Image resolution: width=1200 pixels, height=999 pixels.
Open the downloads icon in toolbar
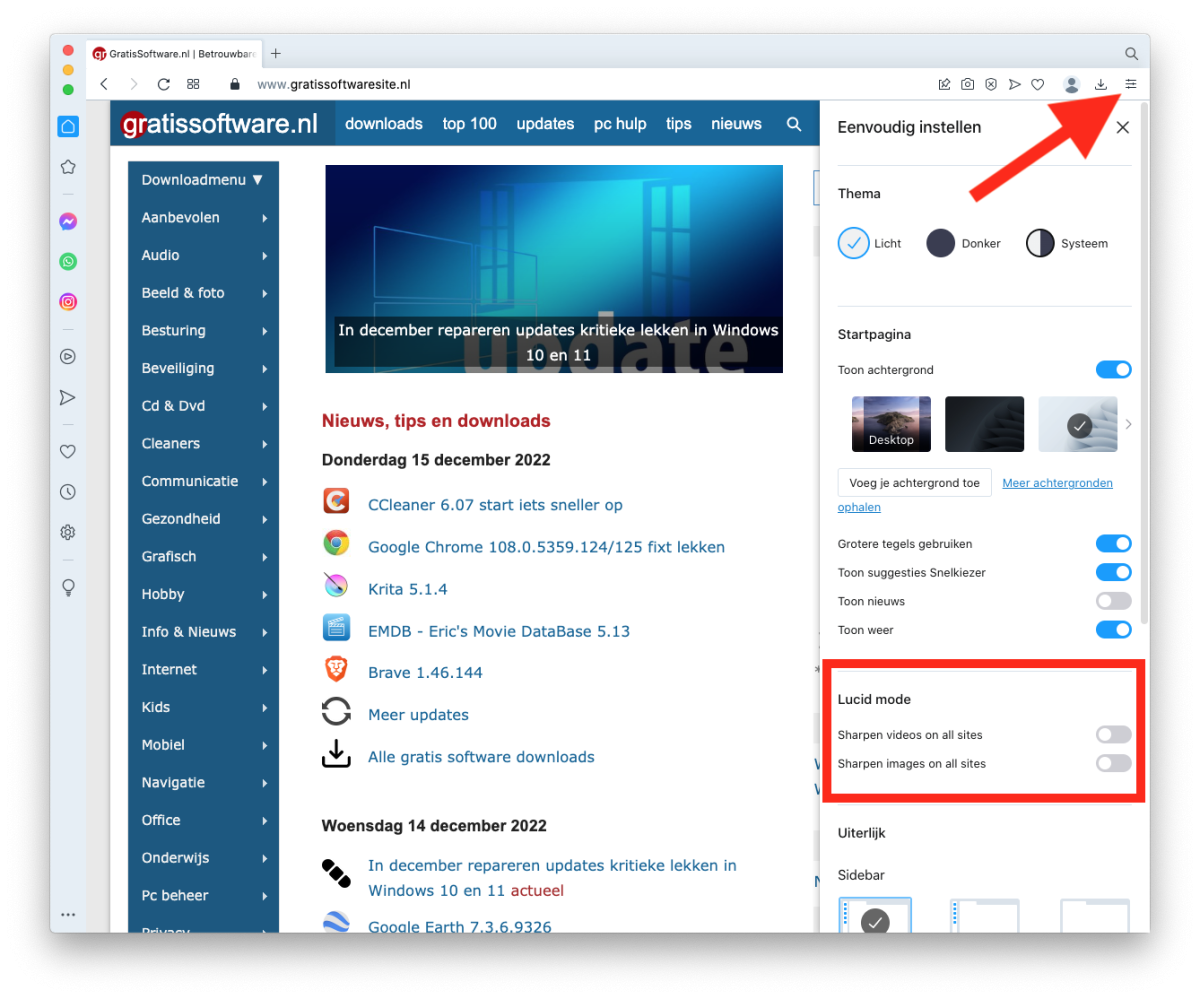click(x=1101, y=85)
